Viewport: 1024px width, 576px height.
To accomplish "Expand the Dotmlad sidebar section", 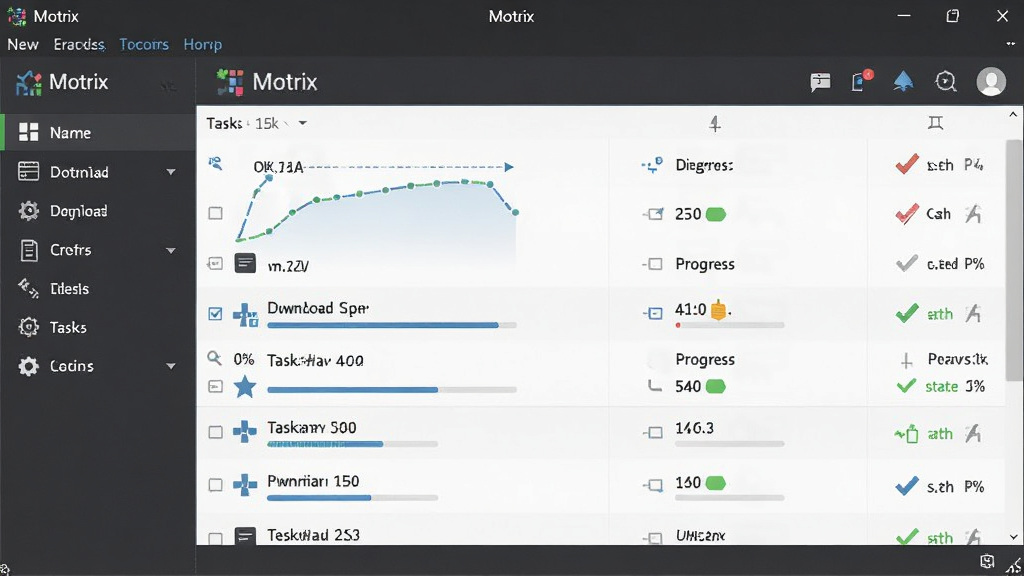I will click(171, 172).
